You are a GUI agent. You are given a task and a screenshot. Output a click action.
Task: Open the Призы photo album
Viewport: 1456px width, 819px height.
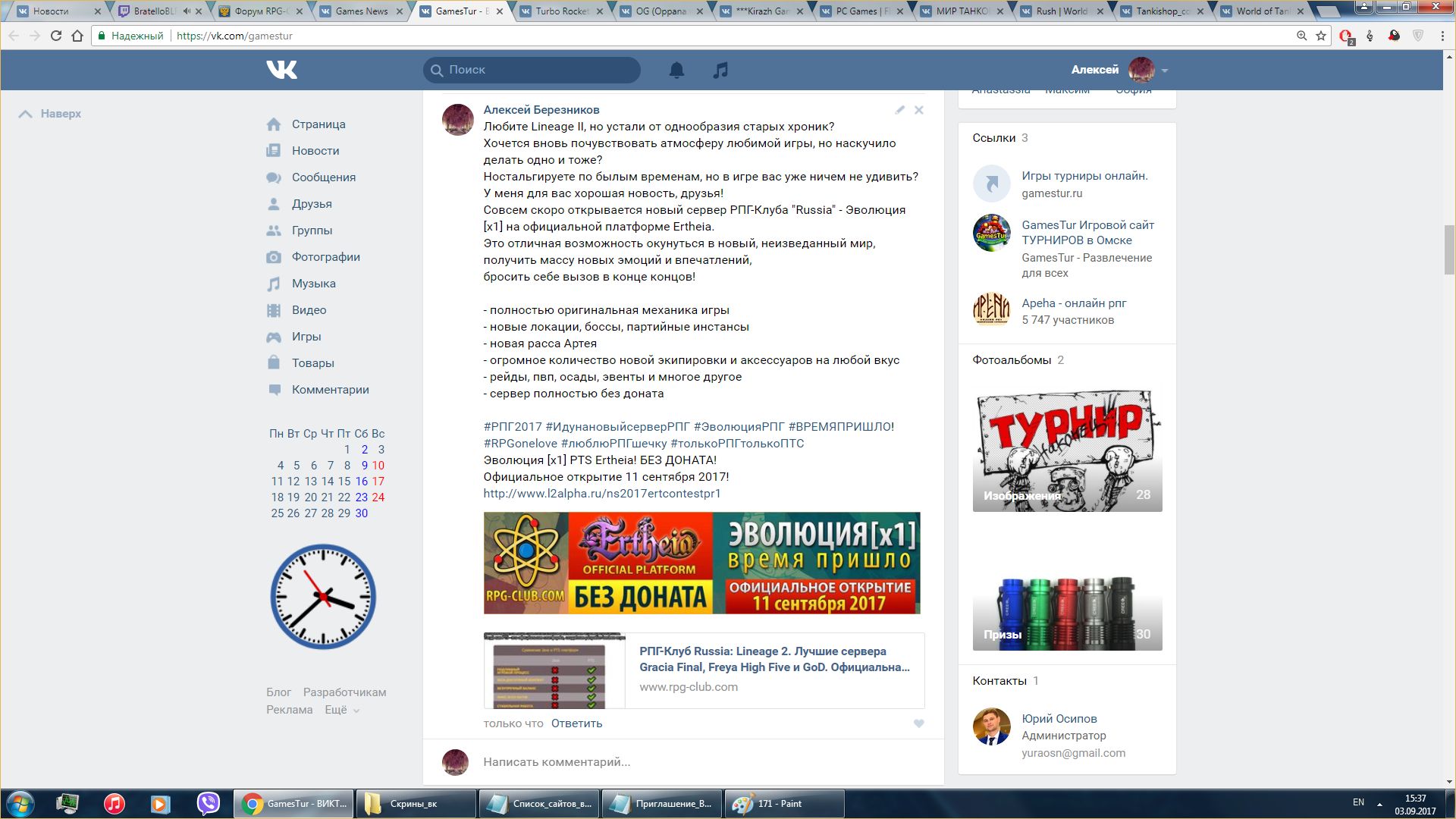tap(1067, 588)
